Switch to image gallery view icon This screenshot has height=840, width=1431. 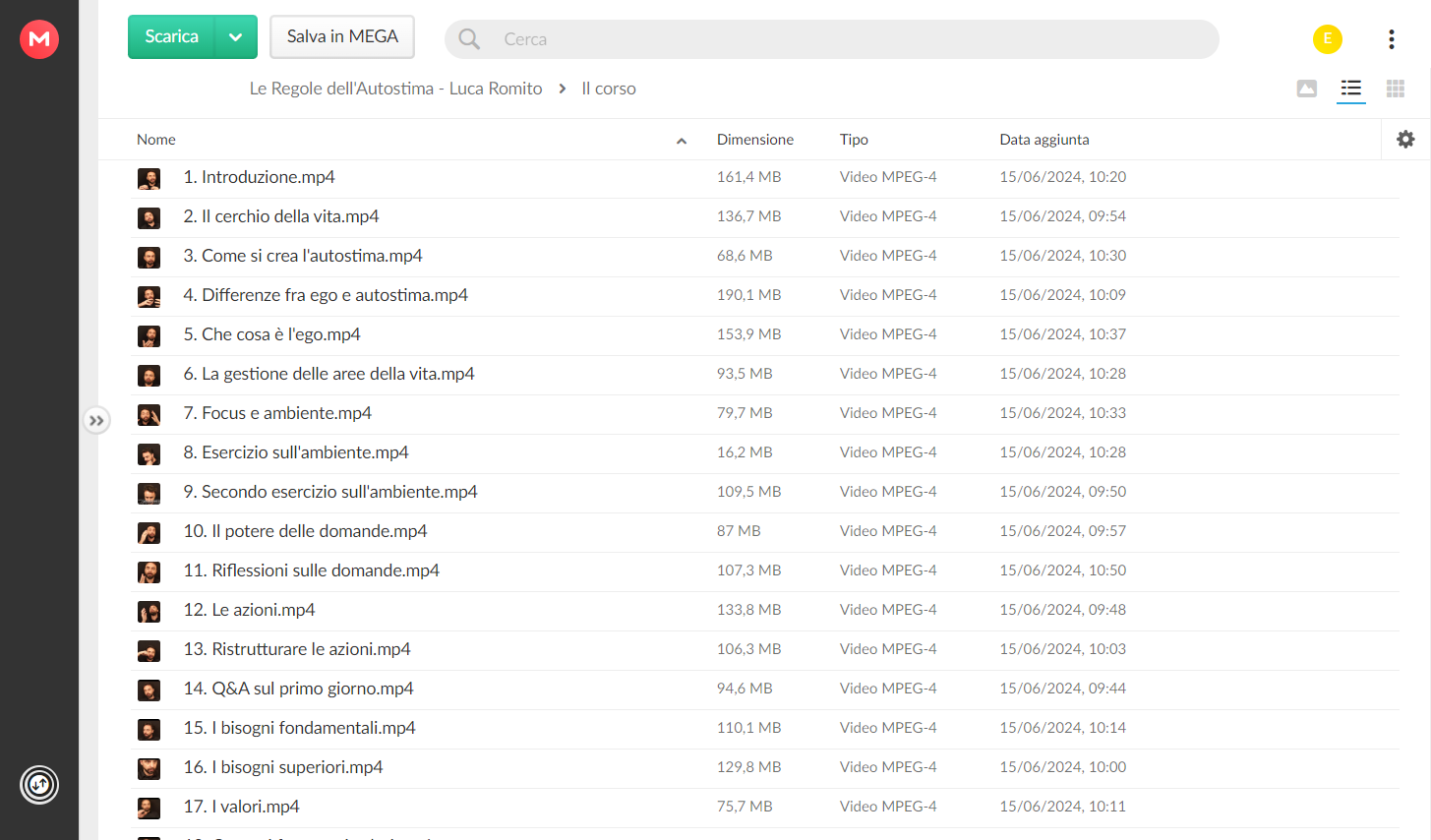coord(1307,89)
